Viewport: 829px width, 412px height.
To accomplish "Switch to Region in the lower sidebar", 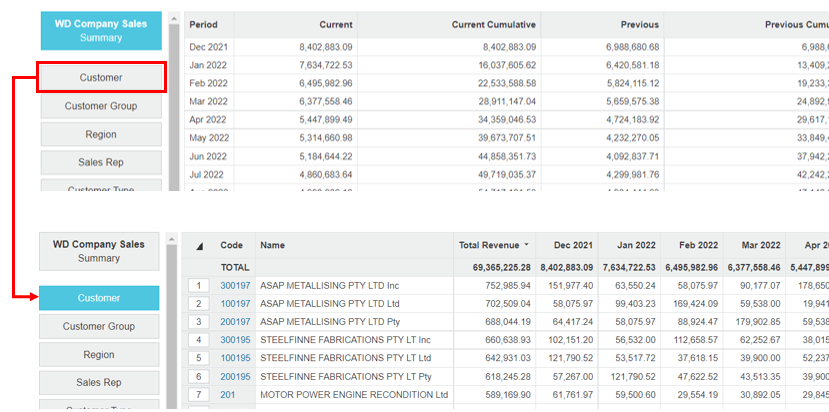I will point(99,355).
